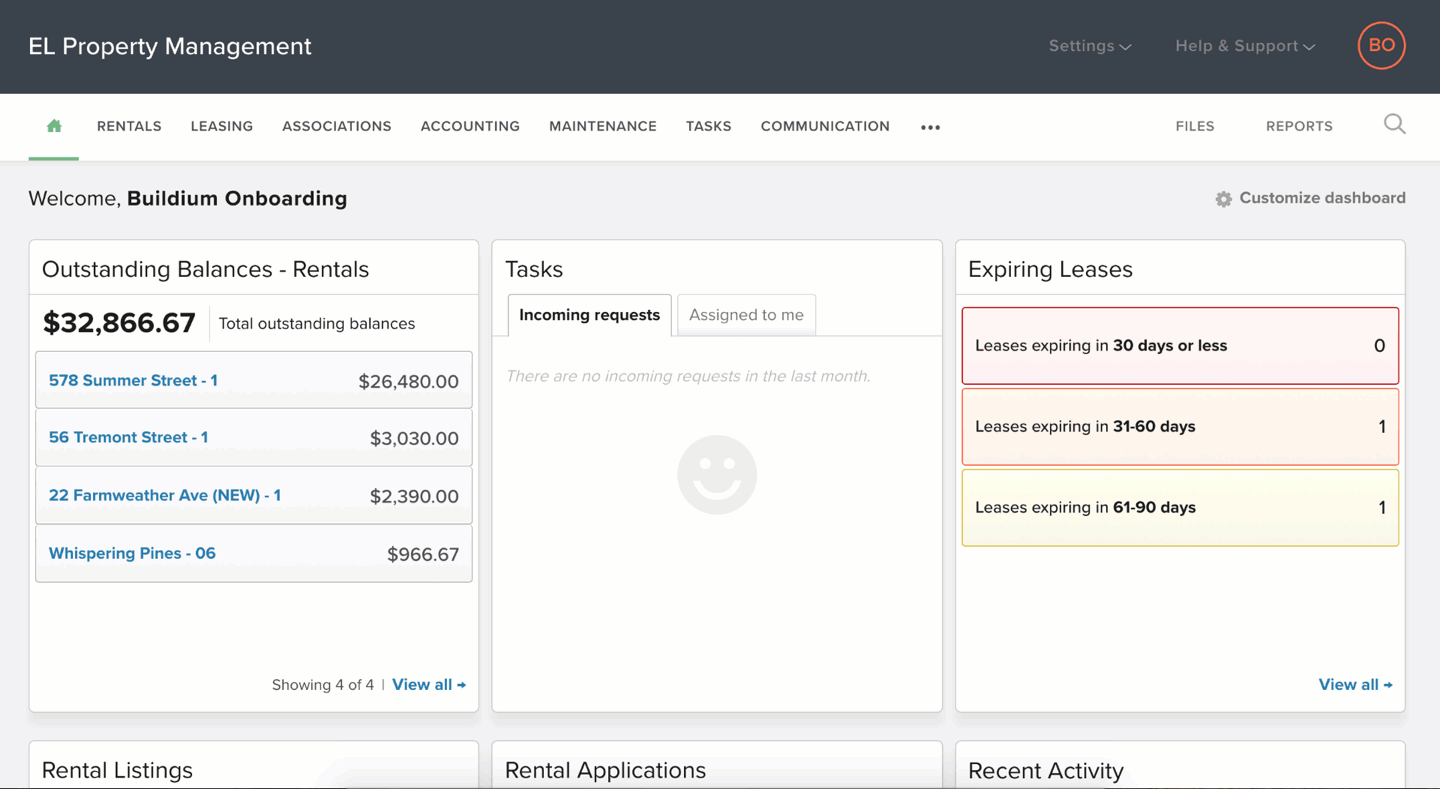Expand the Settings dropdown

[1089, 46]
